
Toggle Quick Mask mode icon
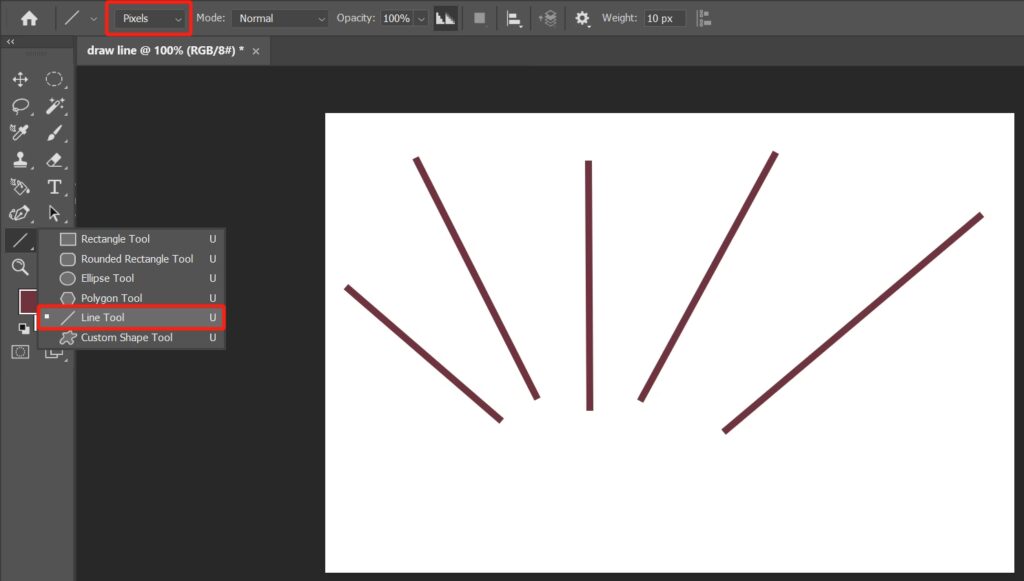(x=20, y=351)
